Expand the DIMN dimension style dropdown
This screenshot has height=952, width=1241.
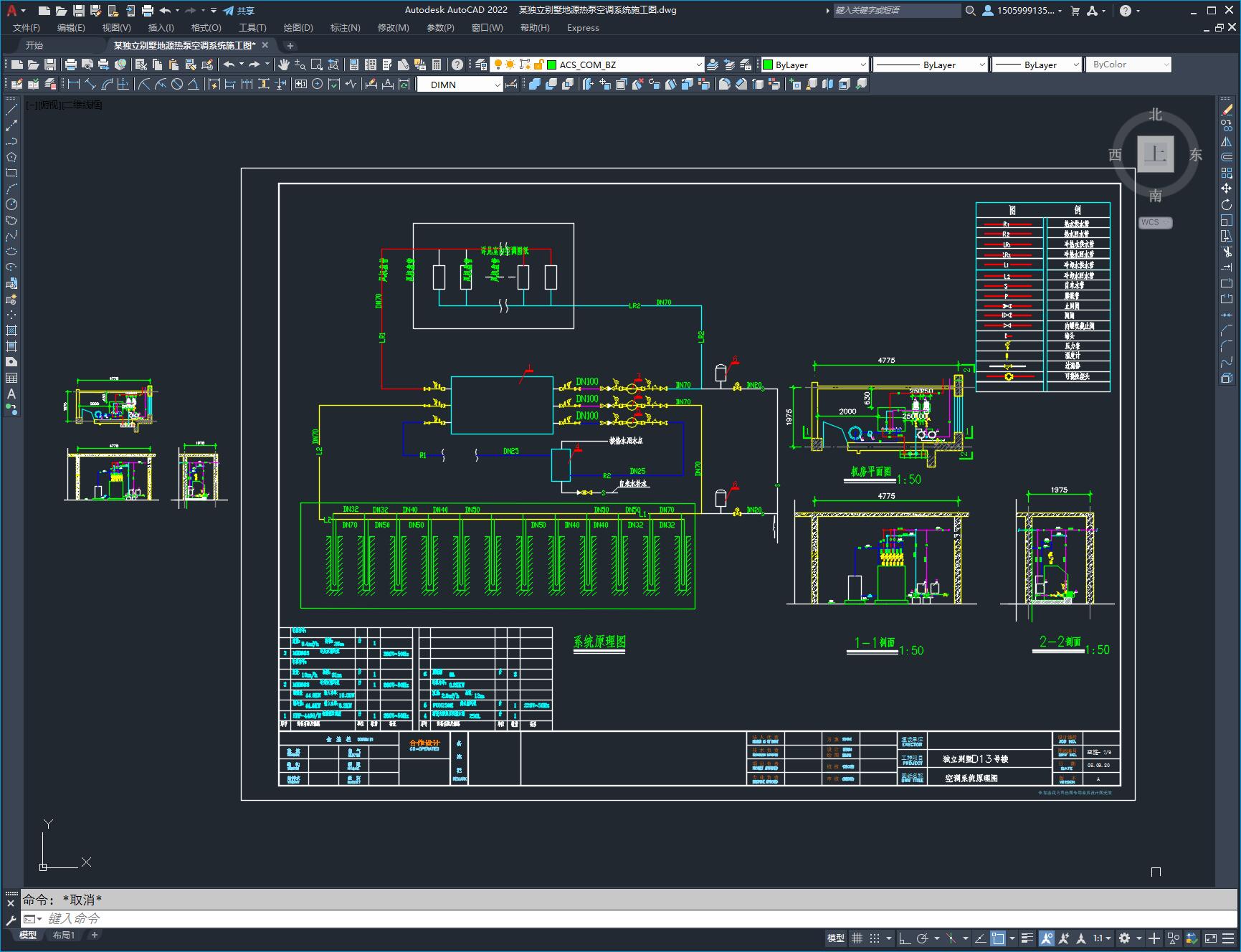(460, 85)
